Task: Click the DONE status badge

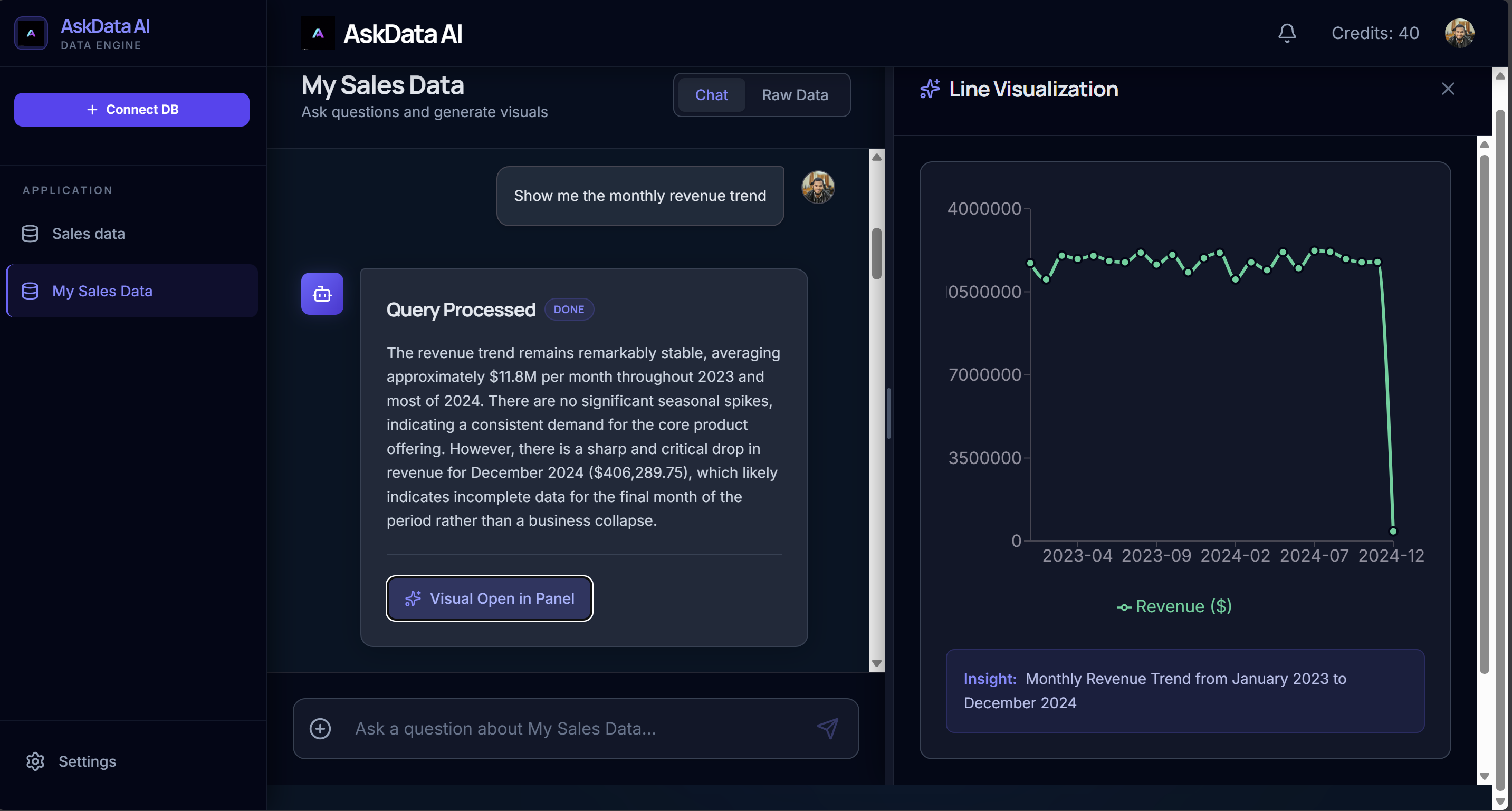Action: click(569, 309)
